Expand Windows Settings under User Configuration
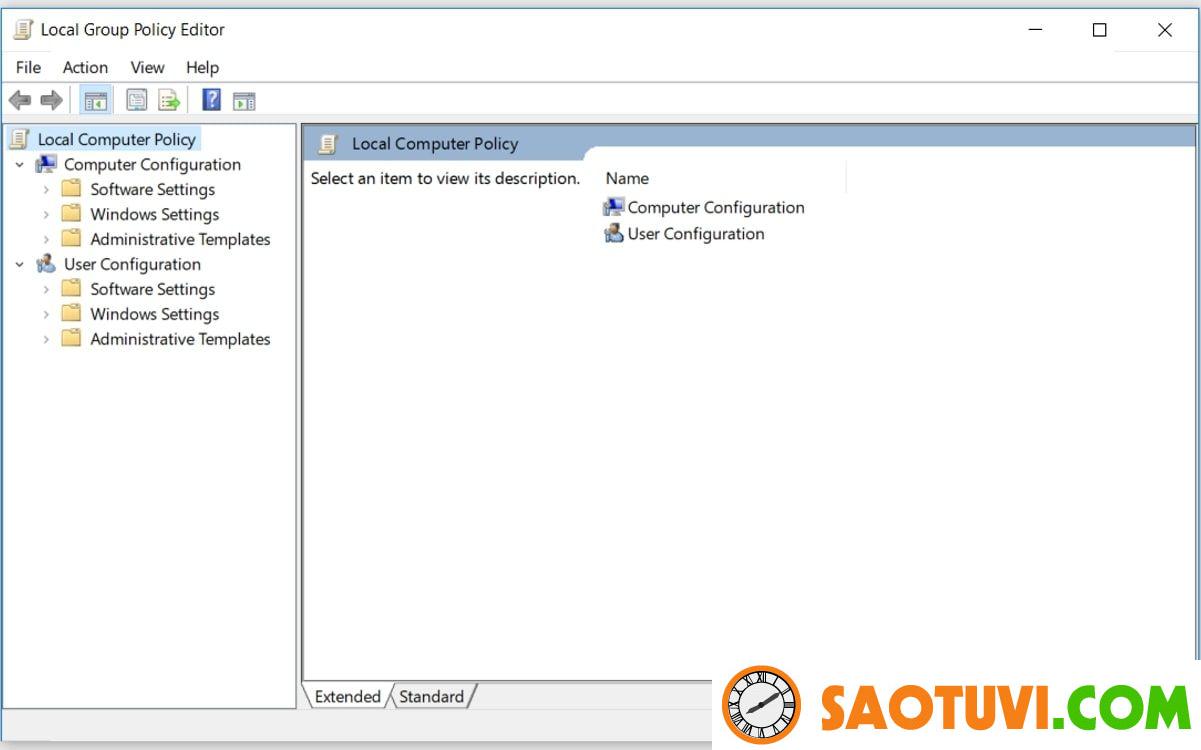1201x750 pixels. click(46, 315)
